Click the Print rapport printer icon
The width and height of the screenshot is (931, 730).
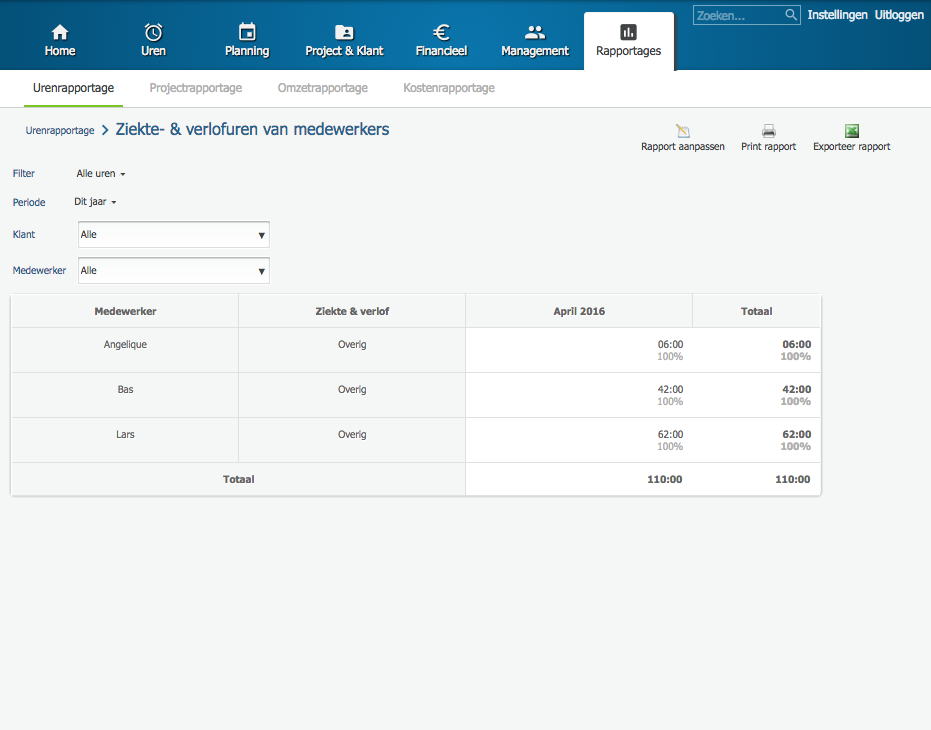[768, 131]
